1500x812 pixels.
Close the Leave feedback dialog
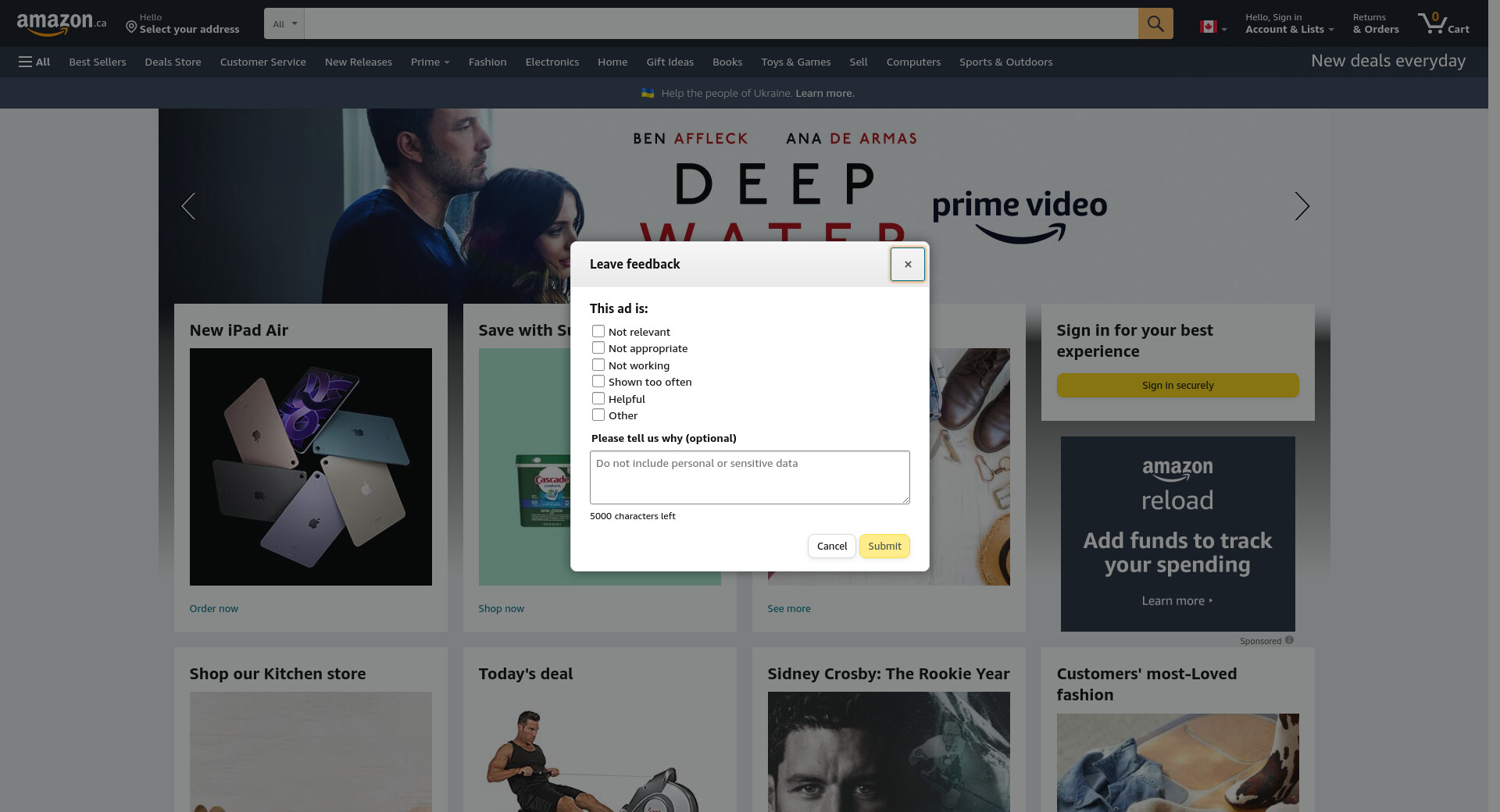908,264
